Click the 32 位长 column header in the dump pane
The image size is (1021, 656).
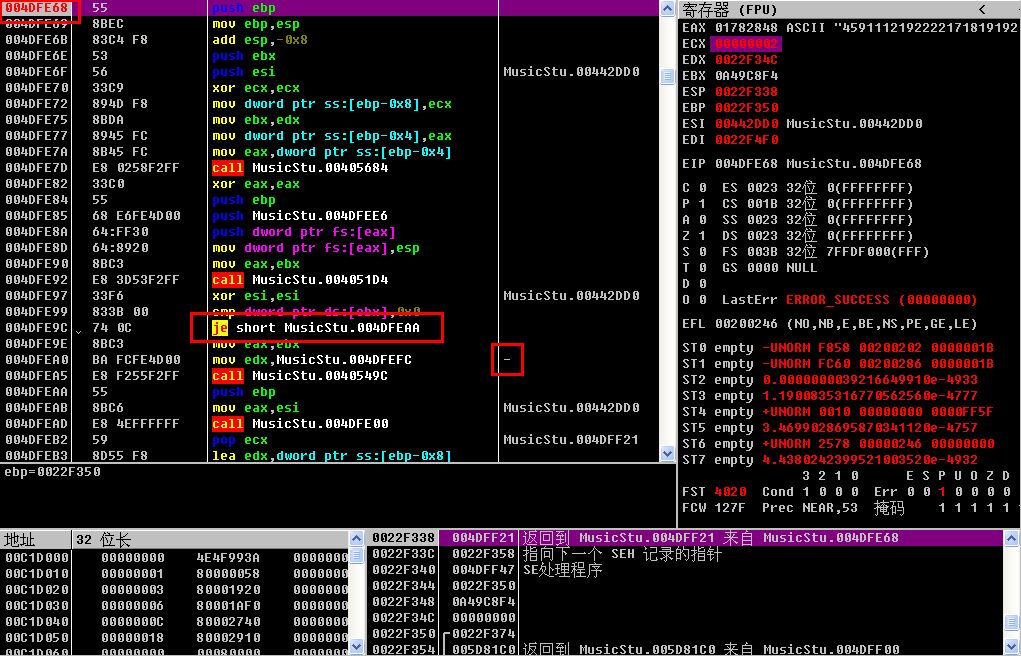[x=210, y=539]
